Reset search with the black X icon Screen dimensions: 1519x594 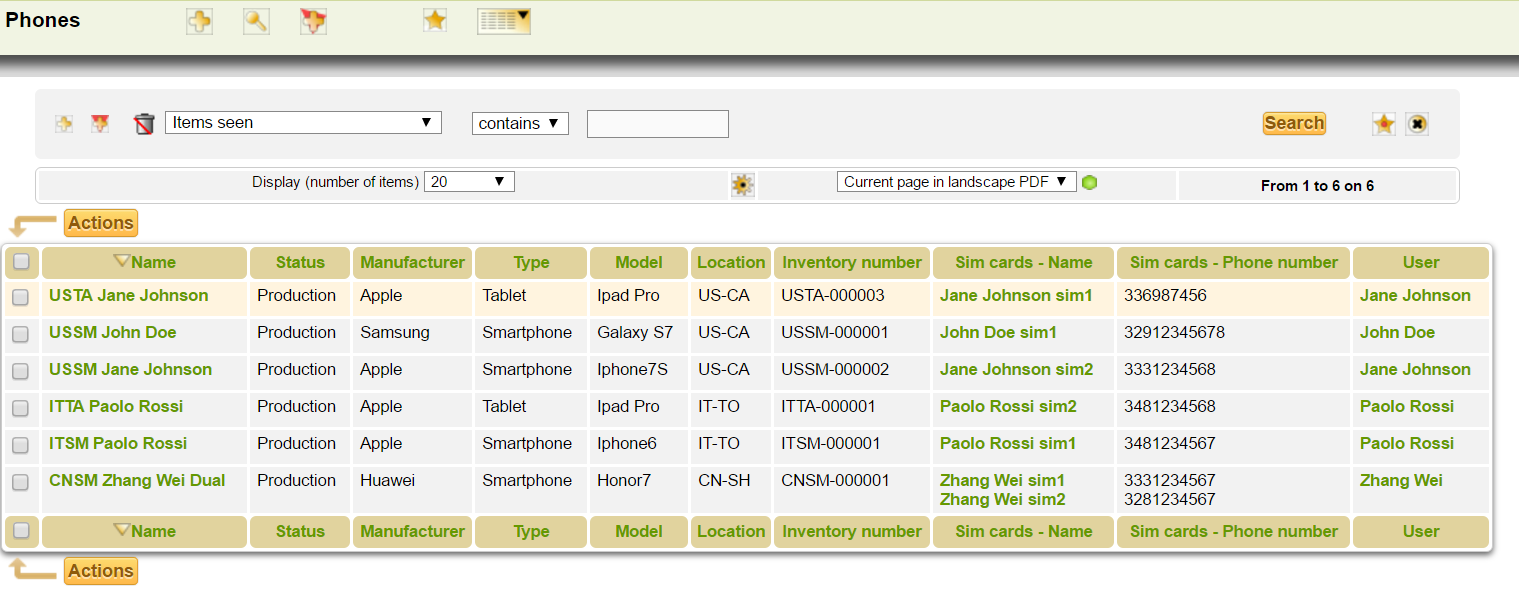[x=1417, y=124]
